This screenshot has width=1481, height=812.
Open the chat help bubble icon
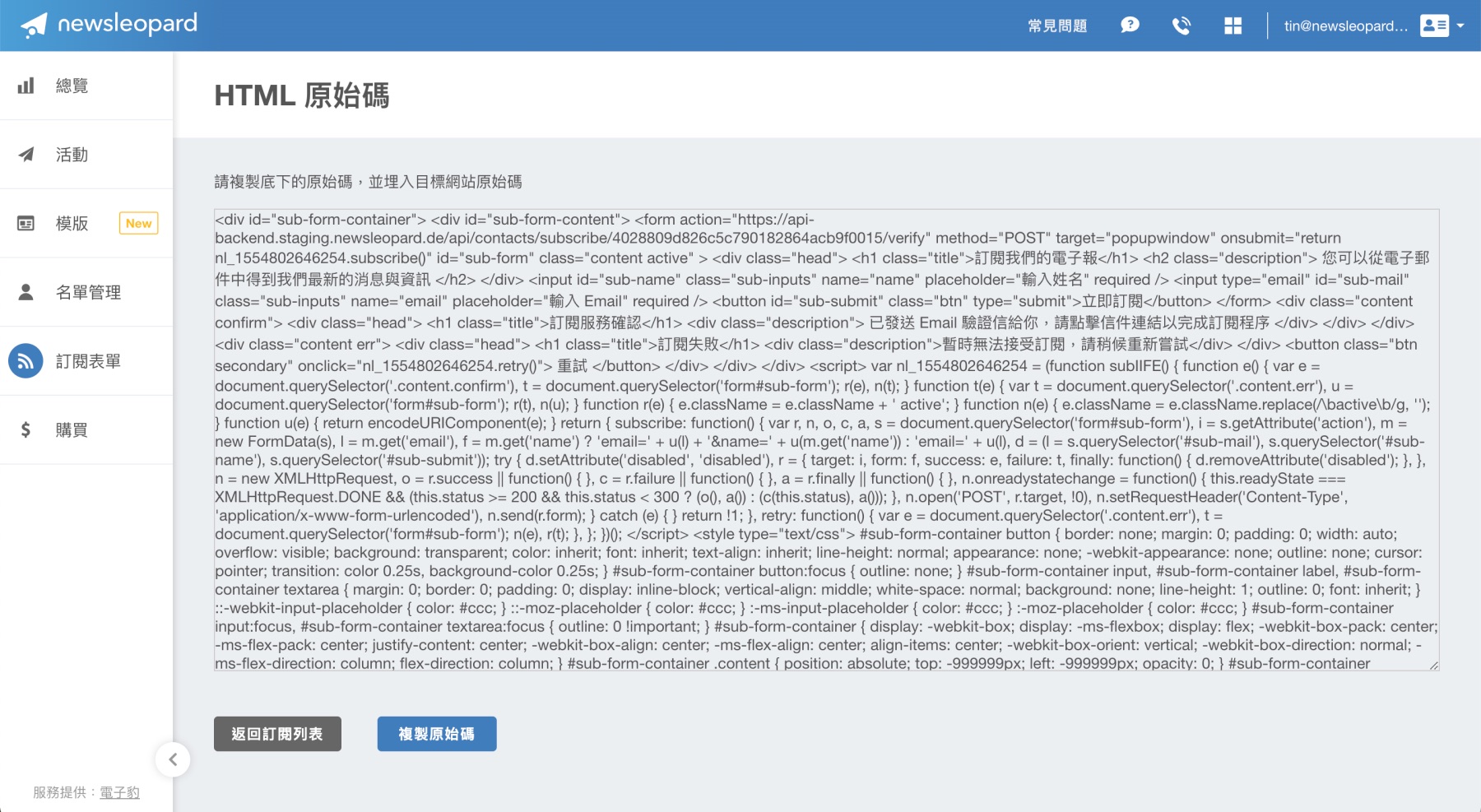(1130, 26)
